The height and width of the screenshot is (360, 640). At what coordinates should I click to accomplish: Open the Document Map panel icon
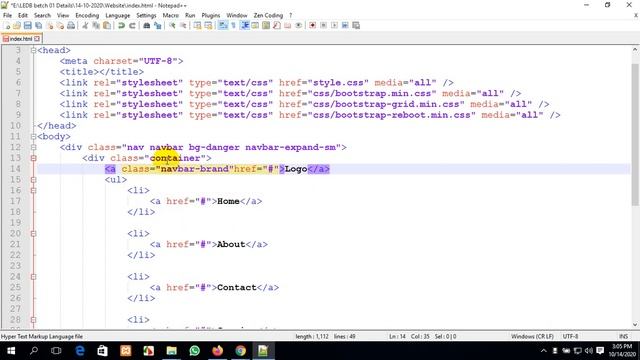[x=266, y=26]
